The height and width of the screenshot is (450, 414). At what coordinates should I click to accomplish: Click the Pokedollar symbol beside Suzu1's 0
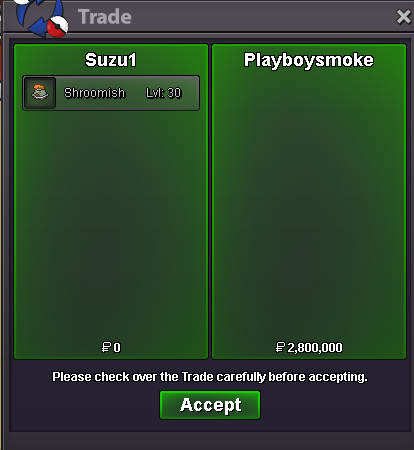click(106, 347)
